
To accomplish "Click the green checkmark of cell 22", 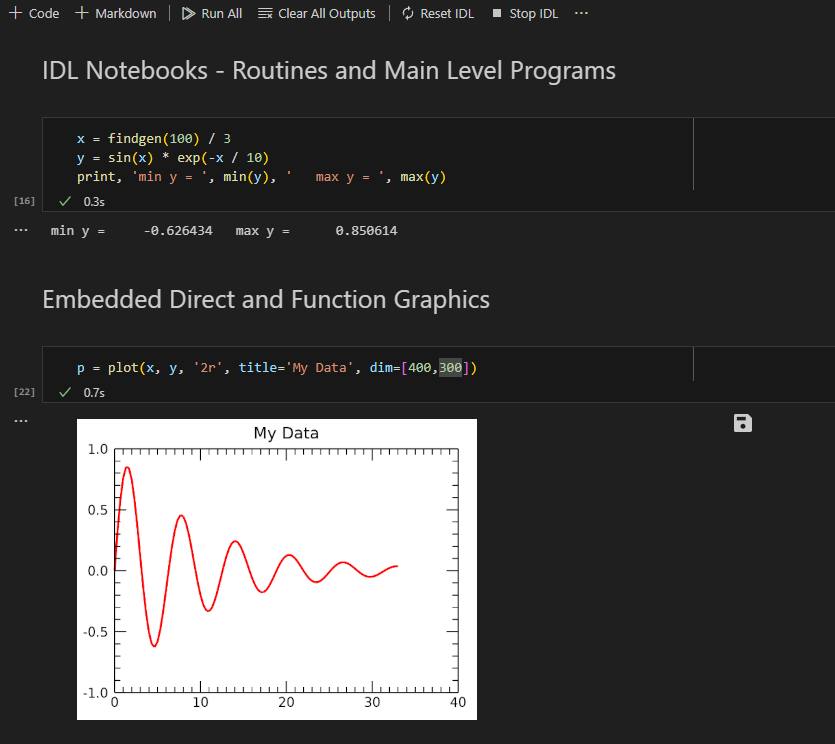I will 65,393.
